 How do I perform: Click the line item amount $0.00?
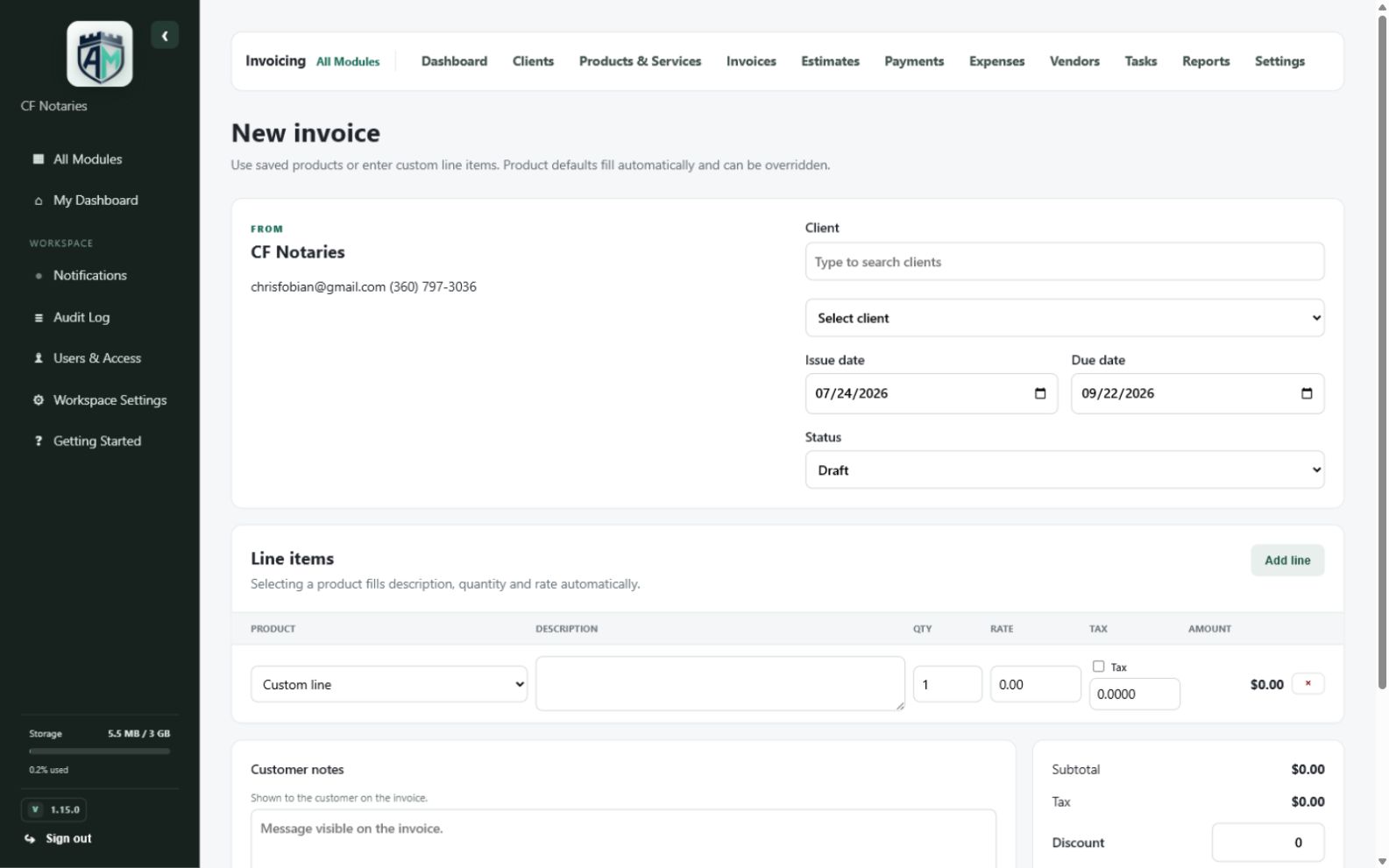coord(1266,685)
